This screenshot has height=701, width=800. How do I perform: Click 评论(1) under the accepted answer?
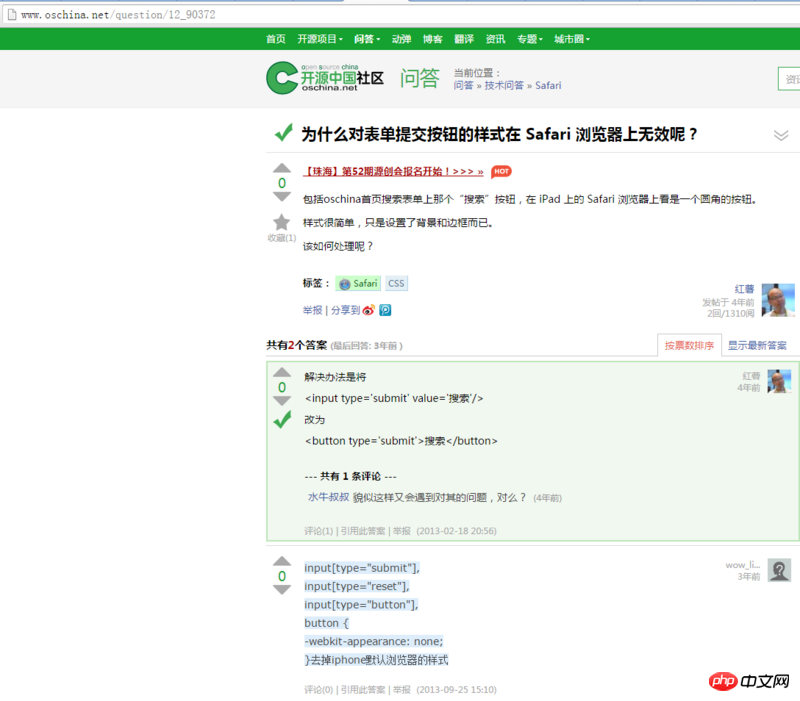[318, 531]
